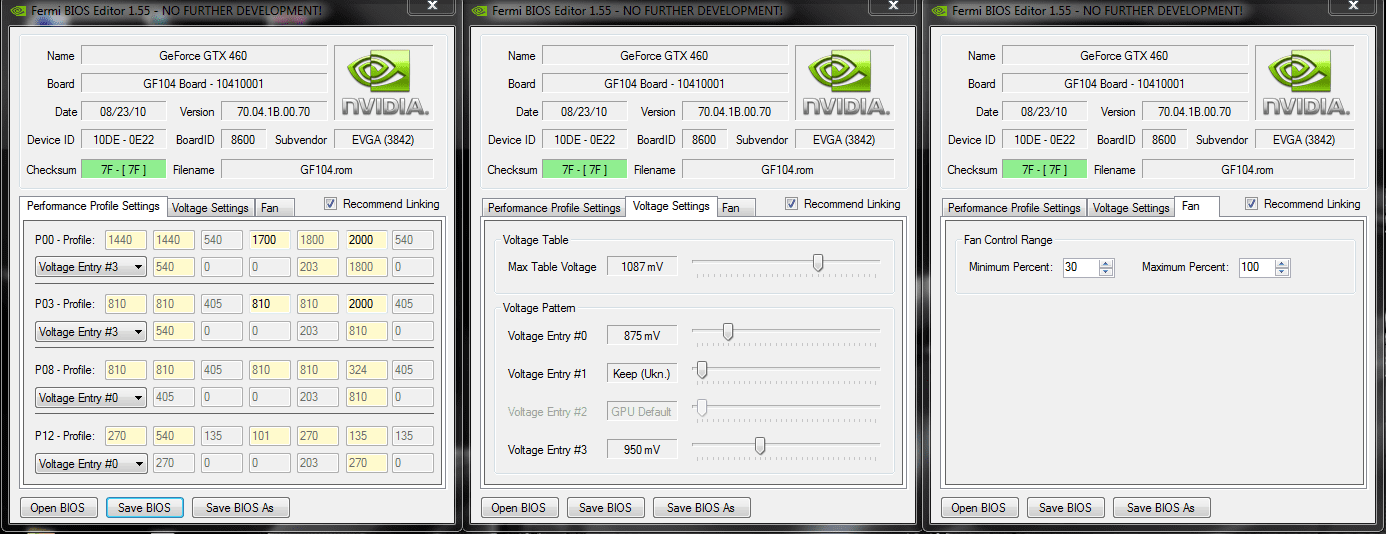
Task: Click the 1700 field in P00 profile
Action: pos(269,240)
